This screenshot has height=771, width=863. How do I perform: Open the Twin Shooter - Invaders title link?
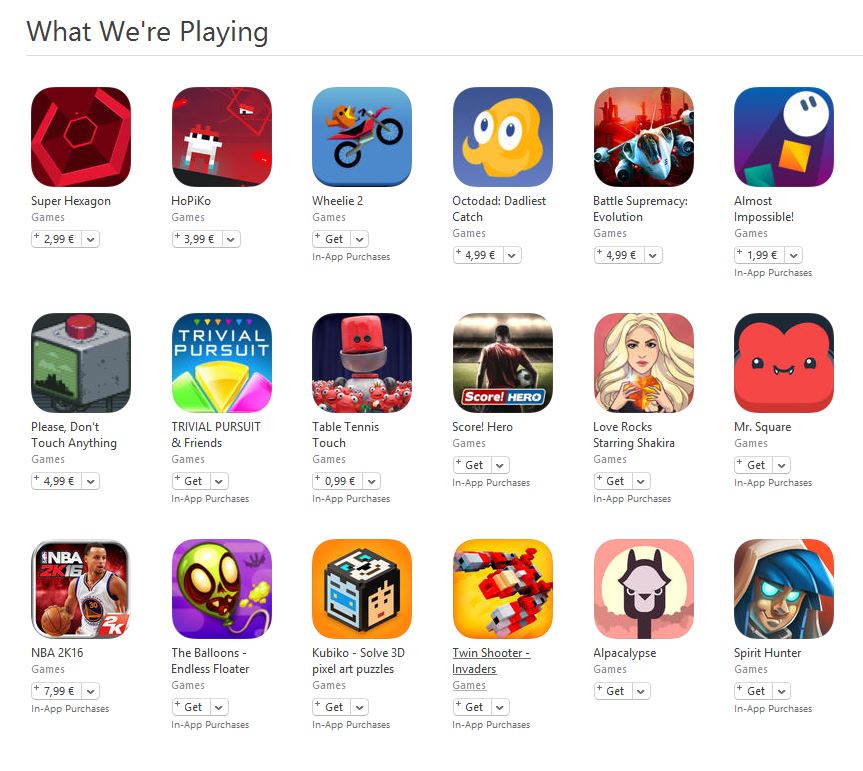click(x=491, y=661)
